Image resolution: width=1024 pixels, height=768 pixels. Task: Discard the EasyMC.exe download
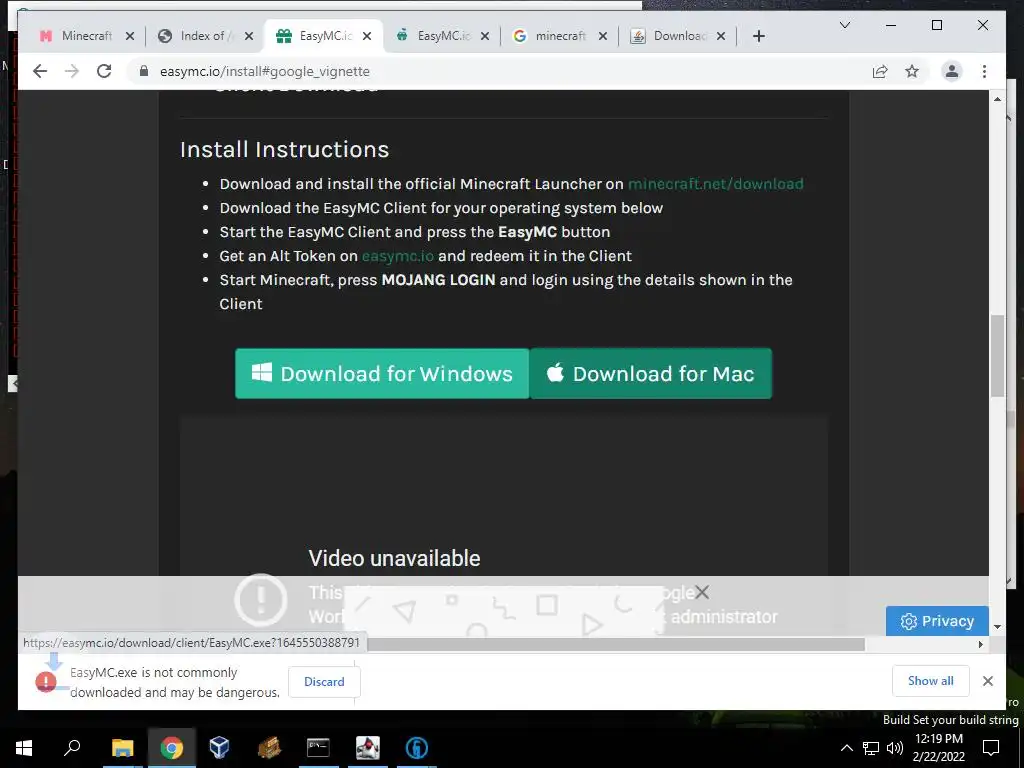[x=324, y=681]
